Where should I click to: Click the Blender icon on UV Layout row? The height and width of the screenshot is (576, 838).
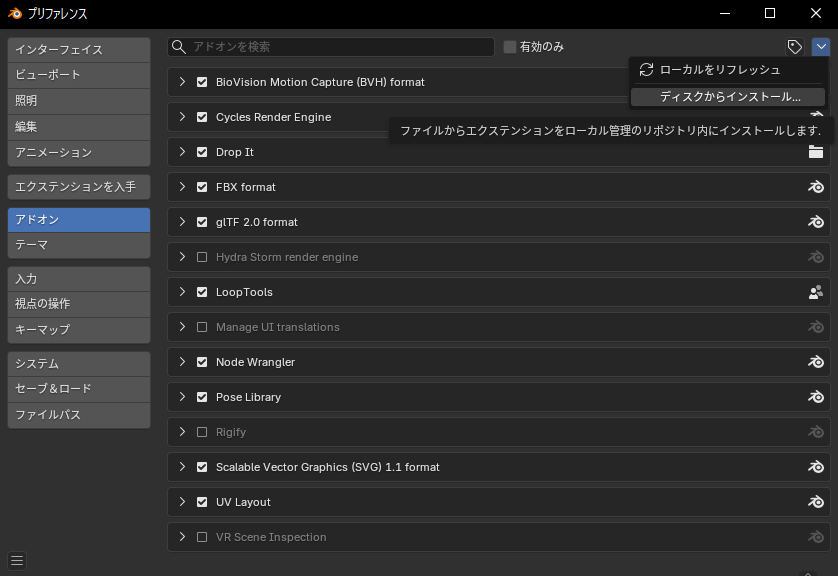(816, 502)
